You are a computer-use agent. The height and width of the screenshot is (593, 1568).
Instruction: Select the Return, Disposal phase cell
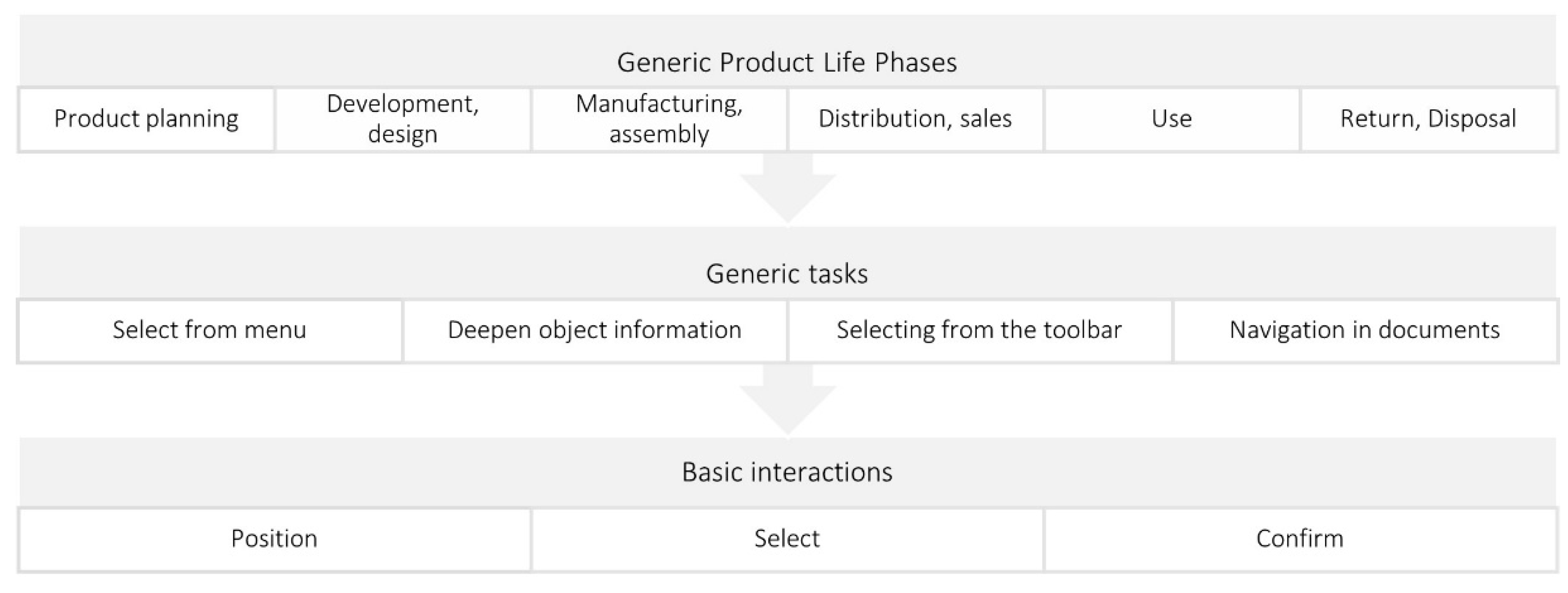tap(1428, 119)
